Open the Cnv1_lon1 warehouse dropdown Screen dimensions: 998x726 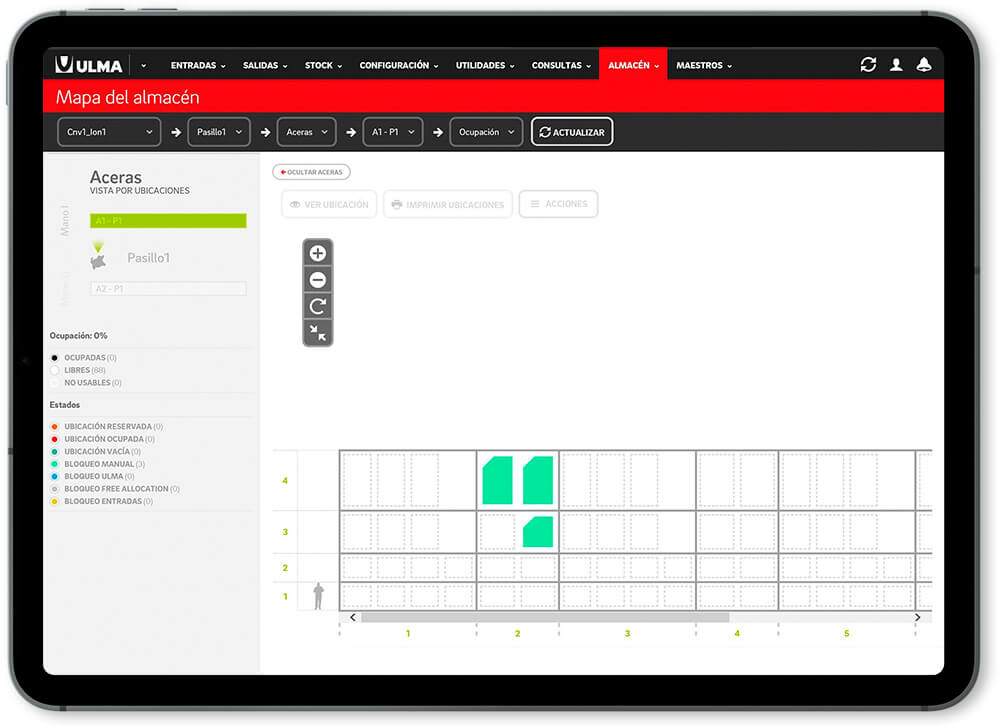109,132
